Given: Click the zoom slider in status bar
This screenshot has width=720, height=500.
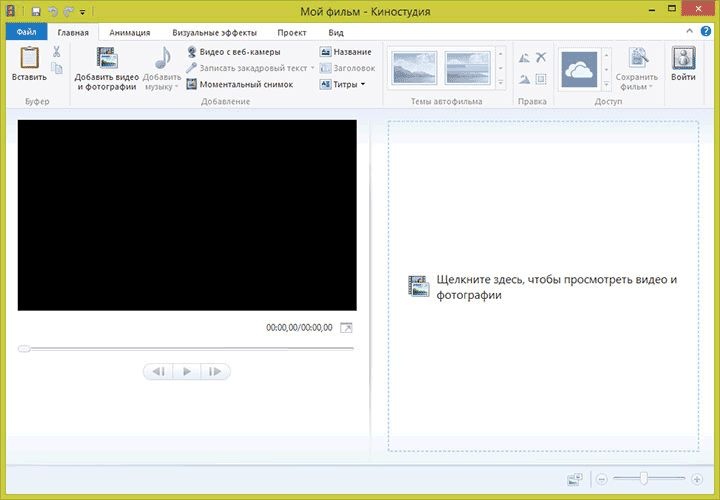Looking at the screenshot, I should [644, 479].
